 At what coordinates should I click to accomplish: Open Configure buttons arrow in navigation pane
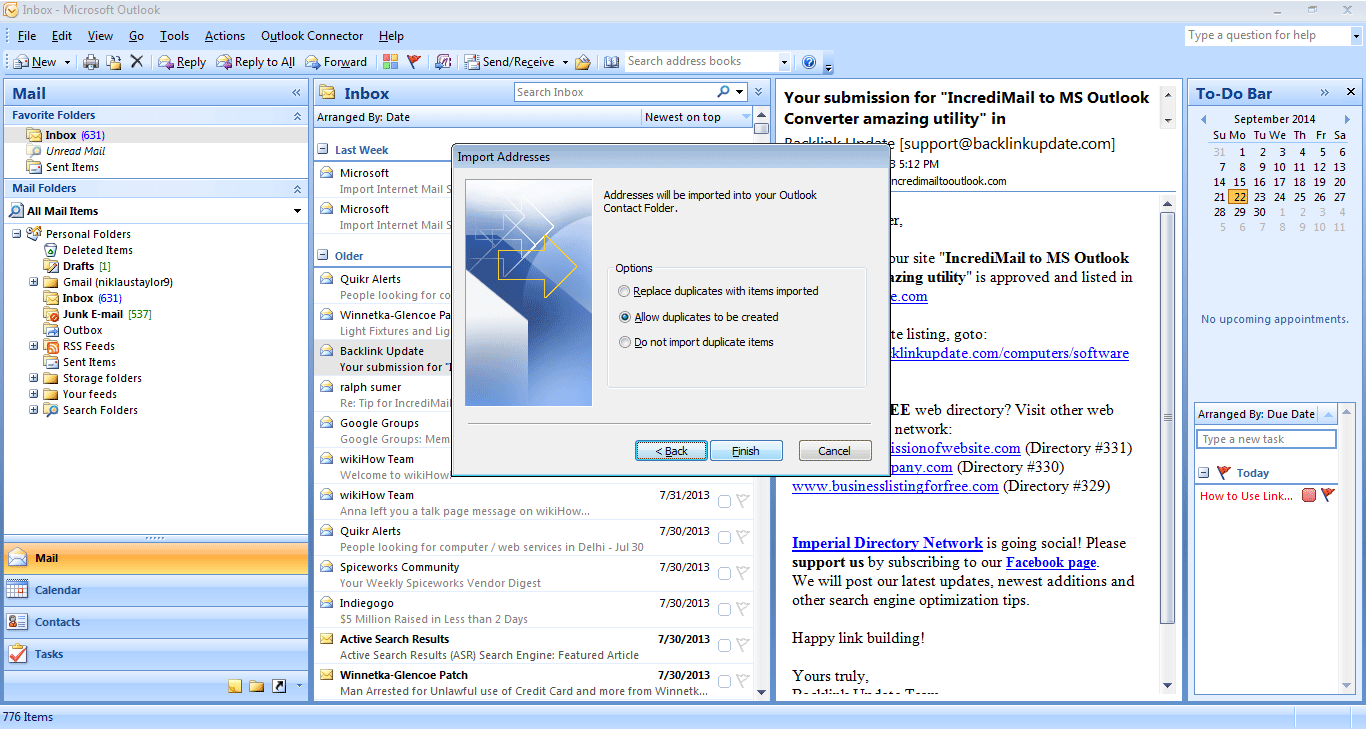pyautogui.click(x=299, y=686)
